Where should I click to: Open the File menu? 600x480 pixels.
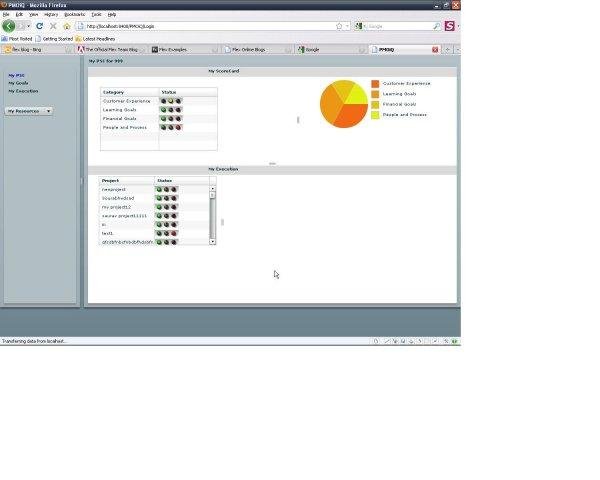6,15
